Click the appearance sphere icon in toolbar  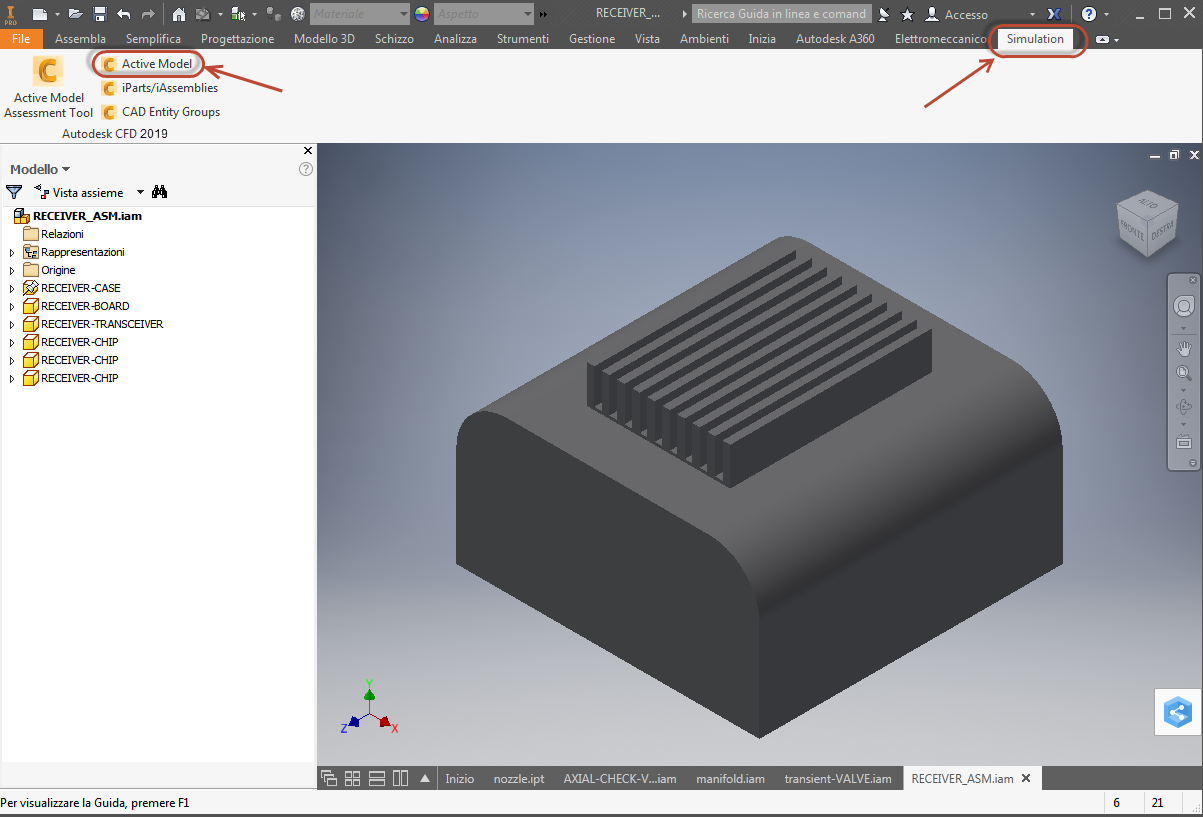(297, 14)
